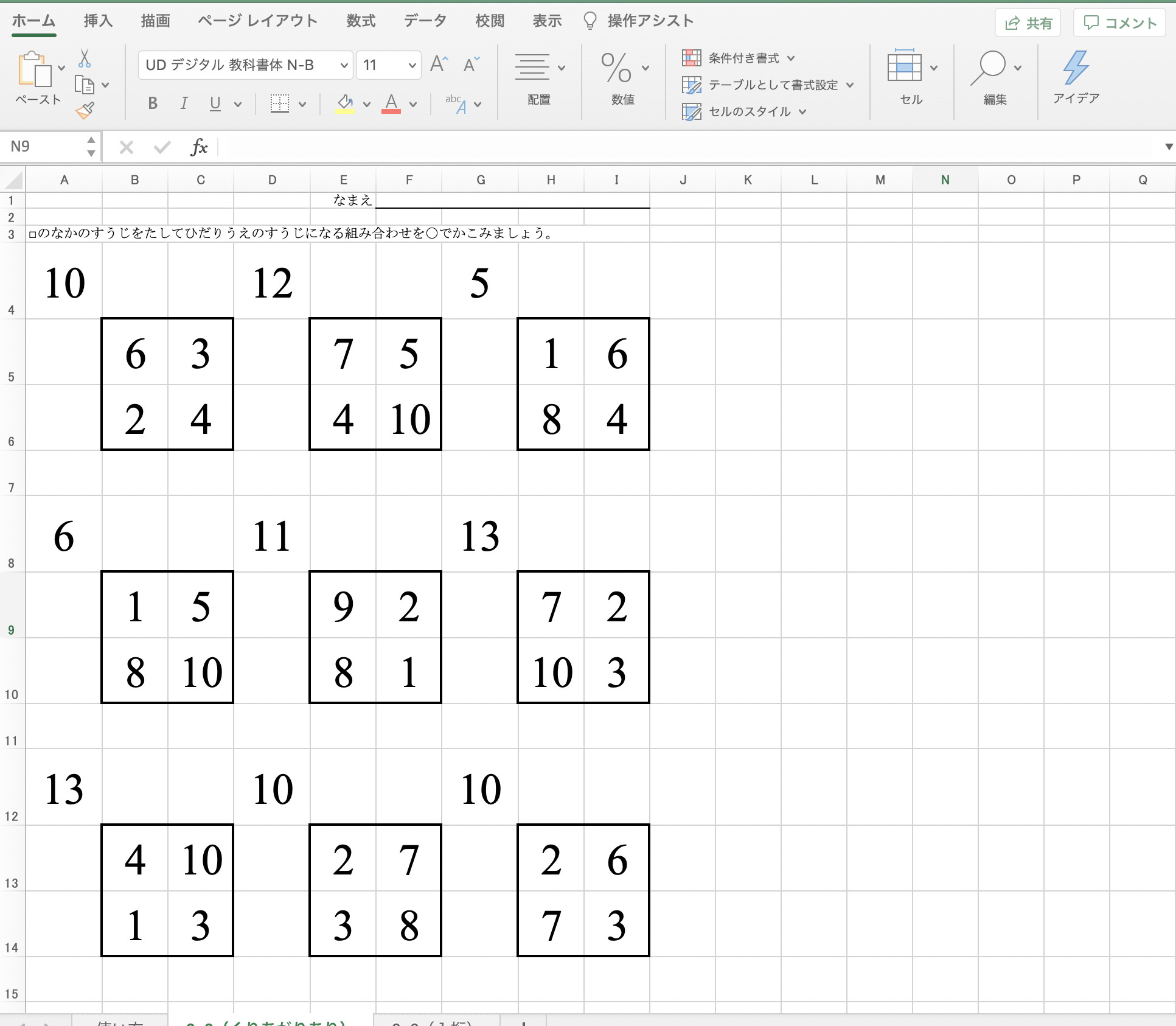Toggle bold formatting
Image resolution: width=1176 pixels, height=1026 pixels.
click(x=153, y=103)
